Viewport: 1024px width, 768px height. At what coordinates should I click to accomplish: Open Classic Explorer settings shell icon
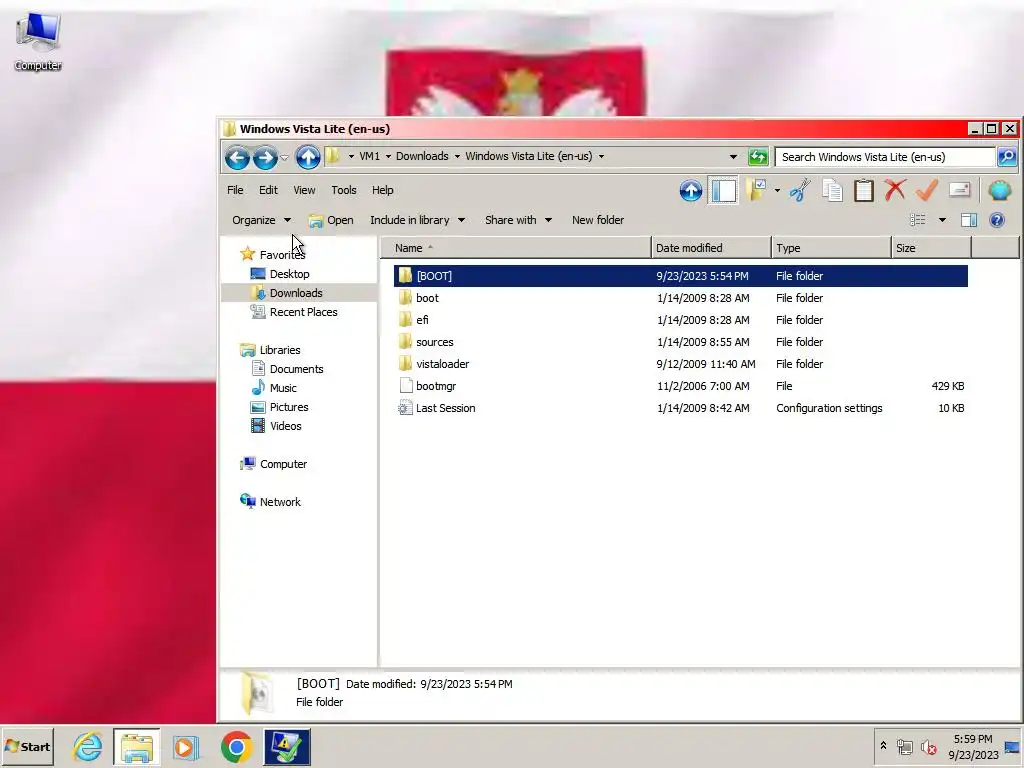tap(1000, 191)
